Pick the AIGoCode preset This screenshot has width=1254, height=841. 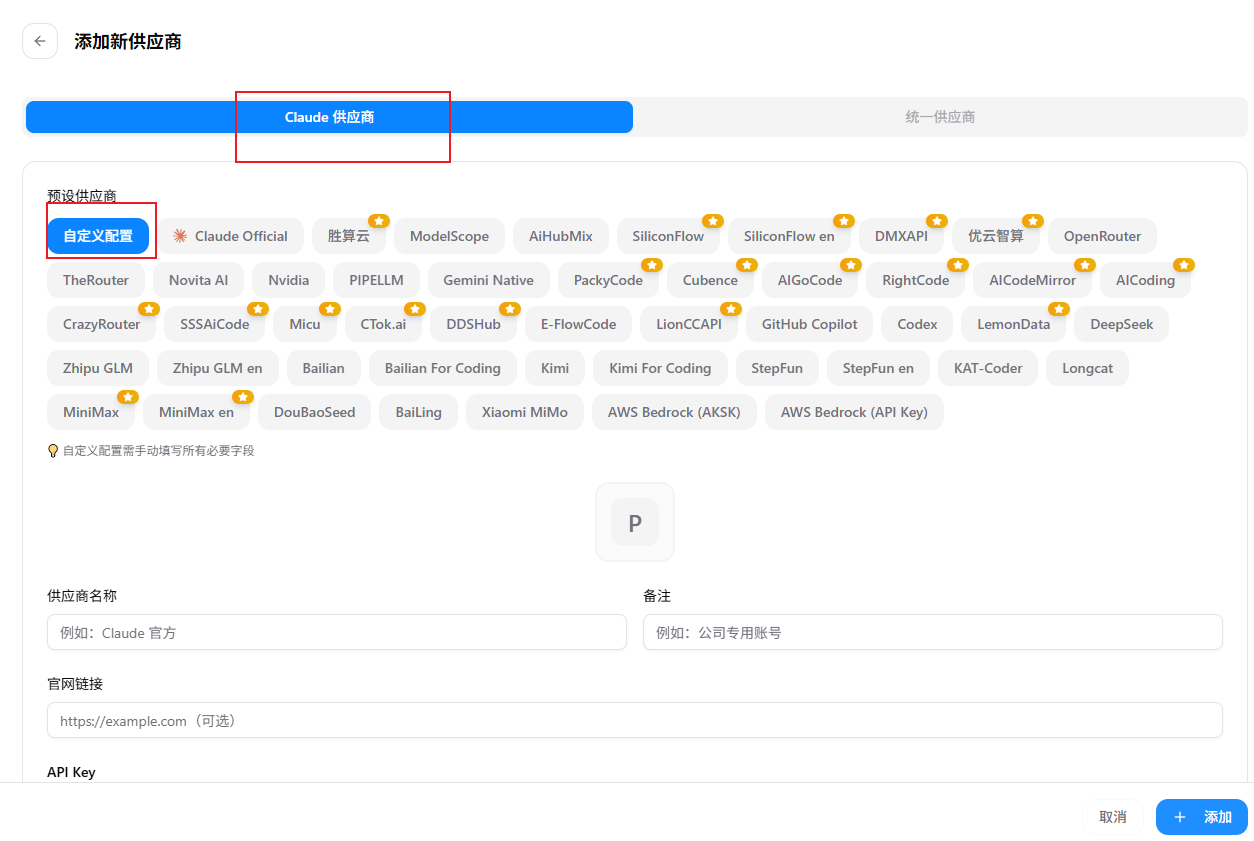810,280
